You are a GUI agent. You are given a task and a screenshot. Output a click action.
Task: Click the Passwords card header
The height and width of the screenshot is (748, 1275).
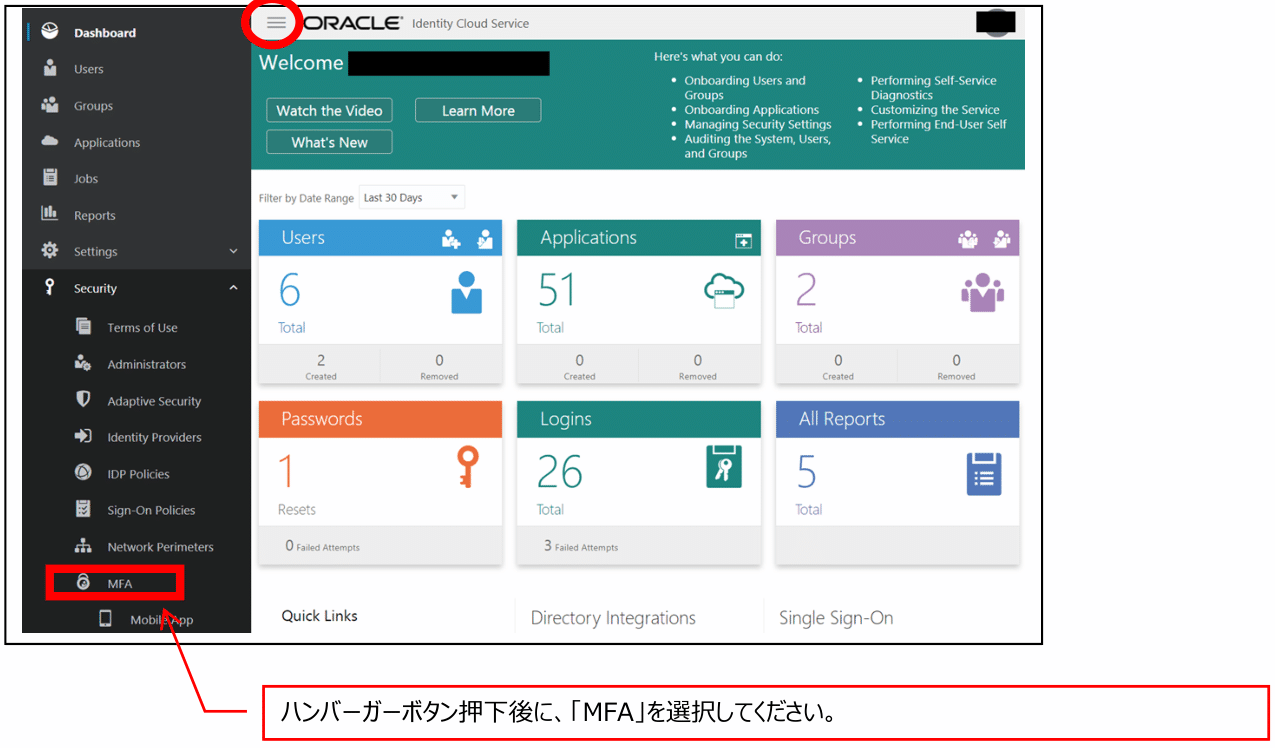point(380,419)
